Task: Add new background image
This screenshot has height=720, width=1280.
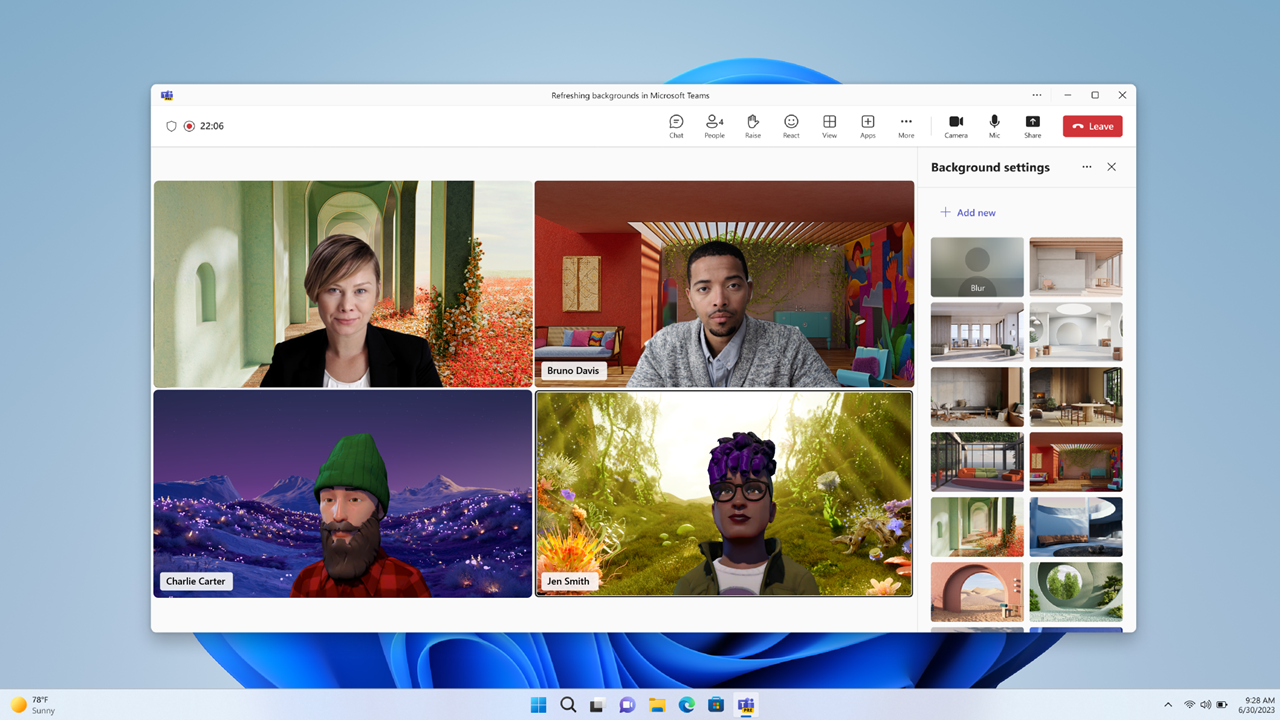Action: (968, 212)
